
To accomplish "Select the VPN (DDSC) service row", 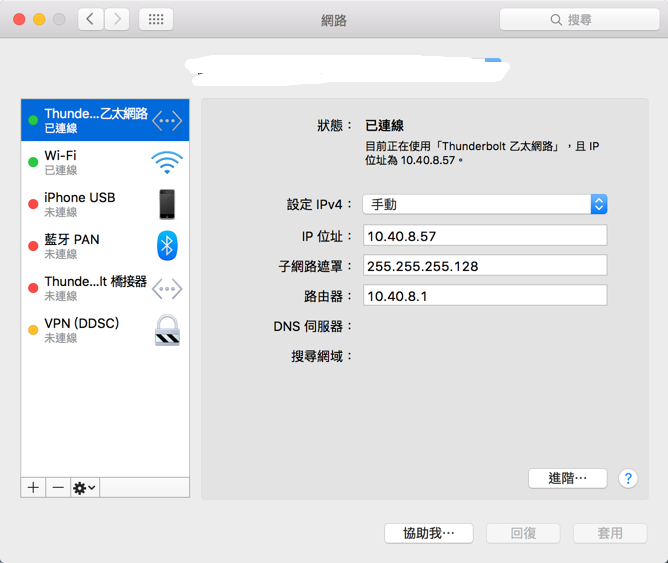I will [105, 330].
